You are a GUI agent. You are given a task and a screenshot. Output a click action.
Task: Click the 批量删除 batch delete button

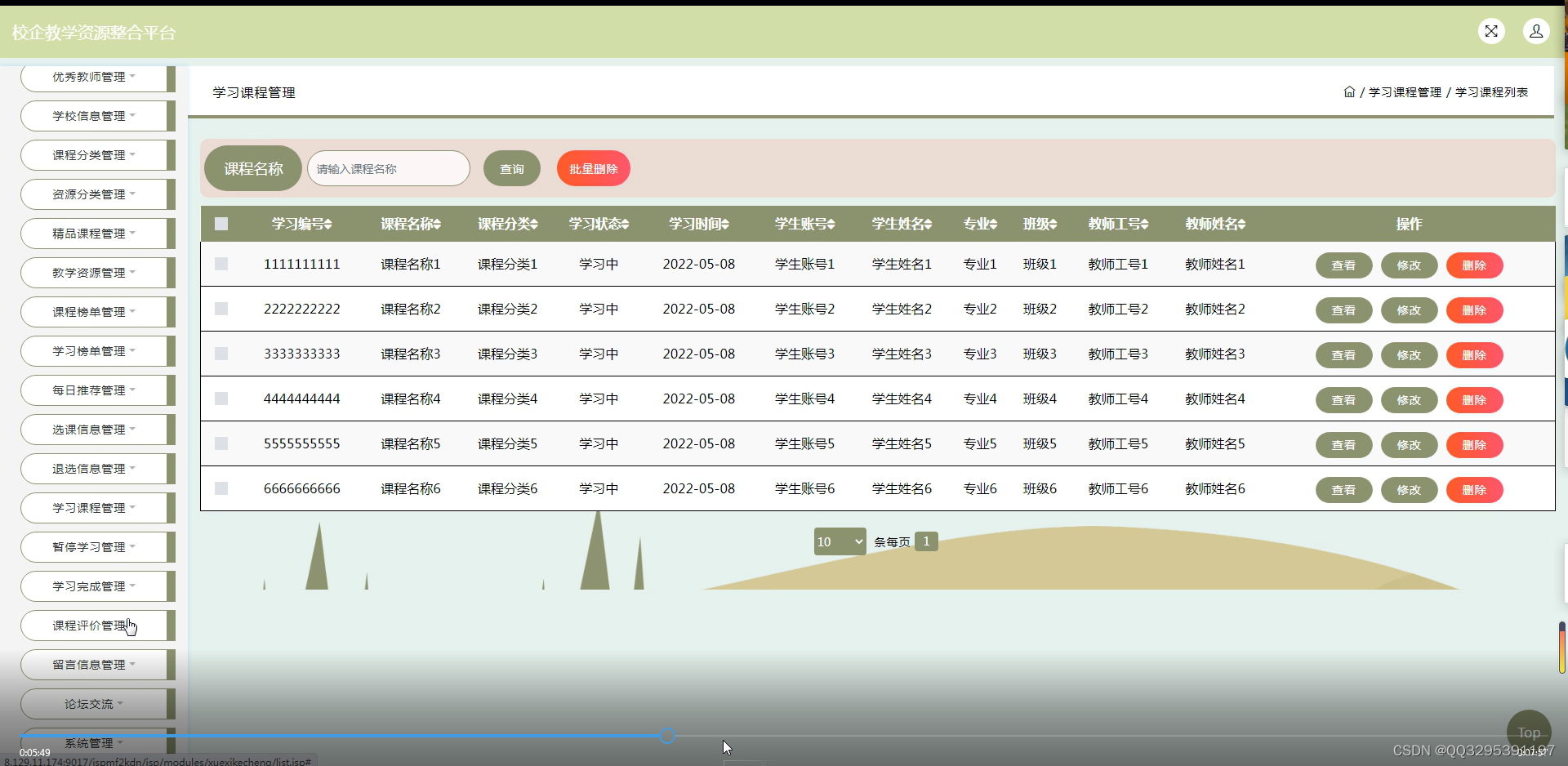[594, 169]
